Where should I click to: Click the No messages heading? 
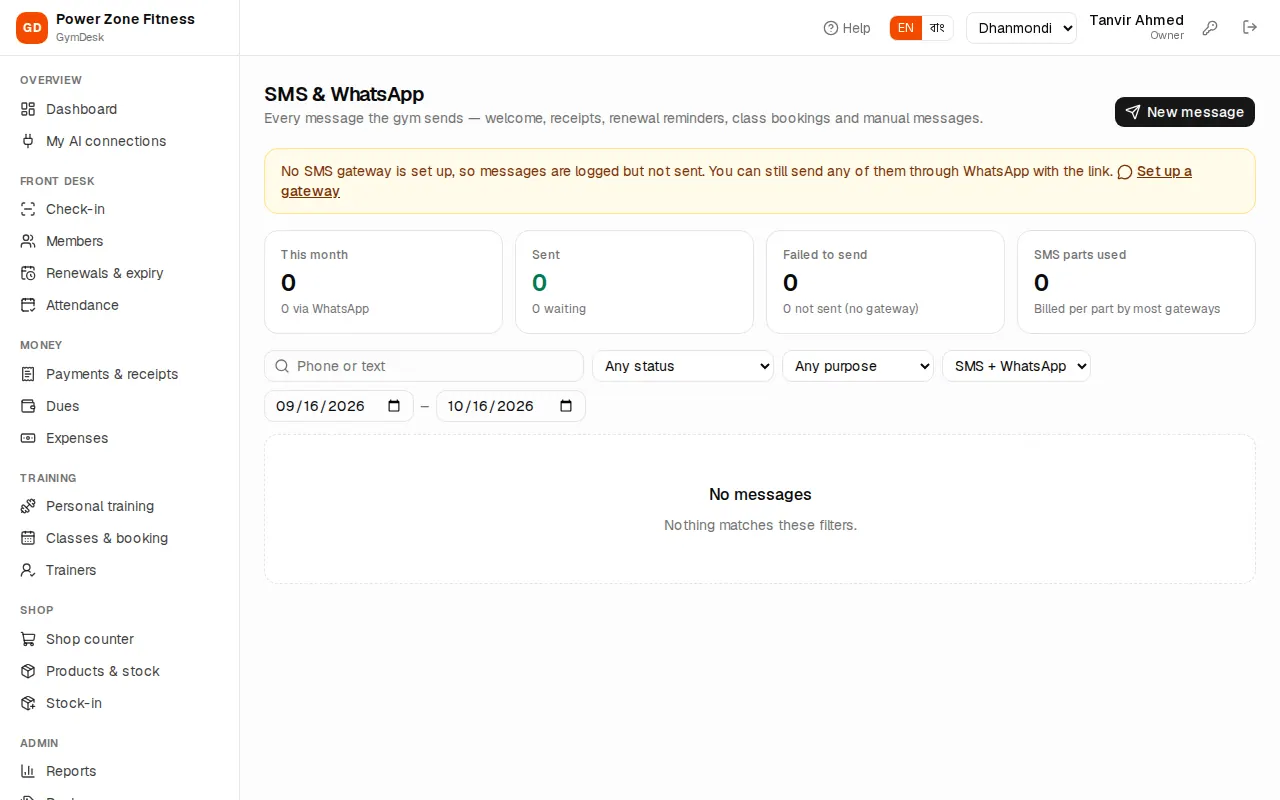(x=760, y=494)
